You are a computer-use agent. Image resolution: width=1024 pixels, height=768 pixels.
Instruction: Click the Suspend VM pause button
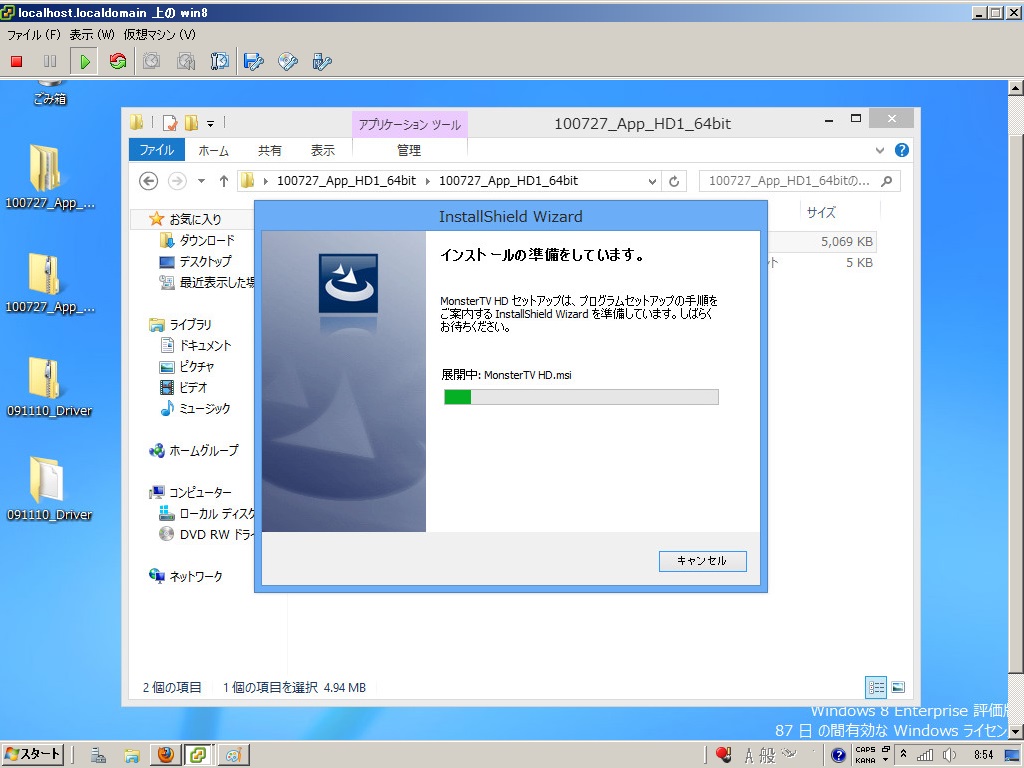(x=50, y=61)
